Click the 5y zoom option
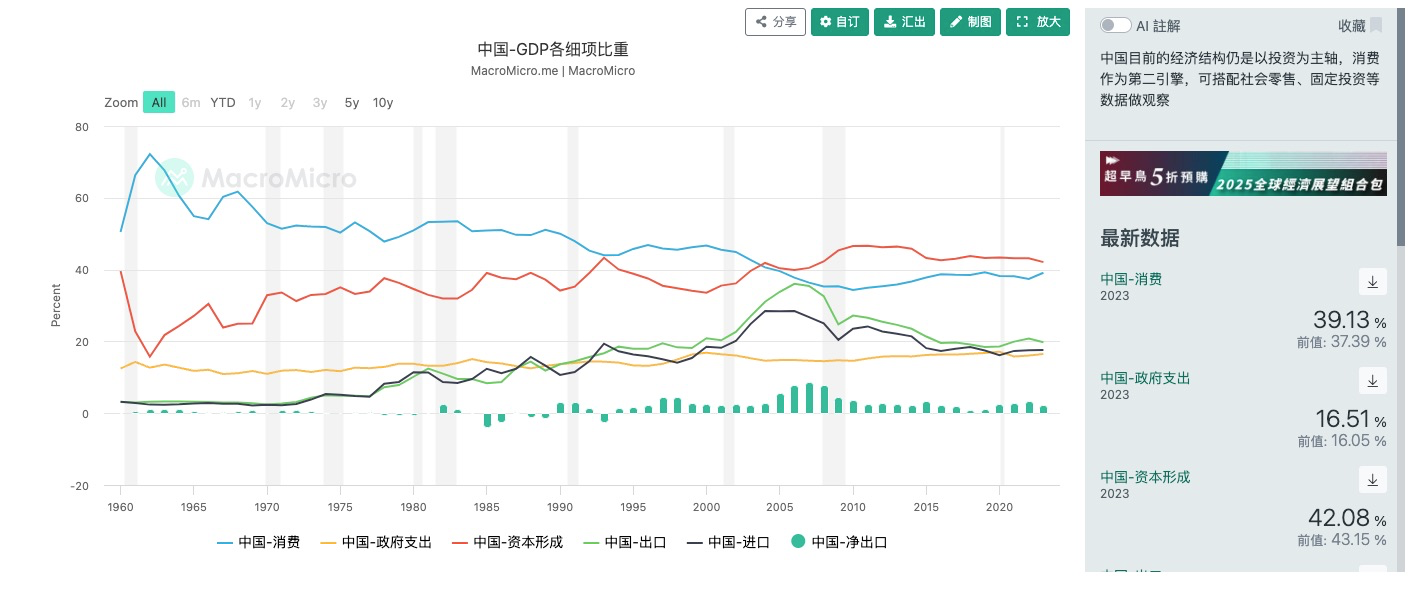1425x590 pixels. coord(351,102)
